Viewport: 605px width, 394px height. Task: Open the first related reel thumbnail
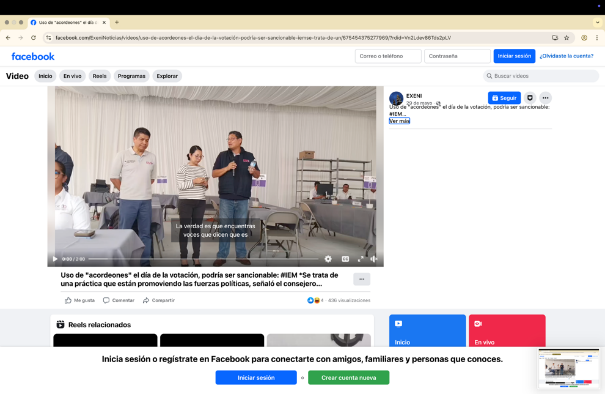105,340
